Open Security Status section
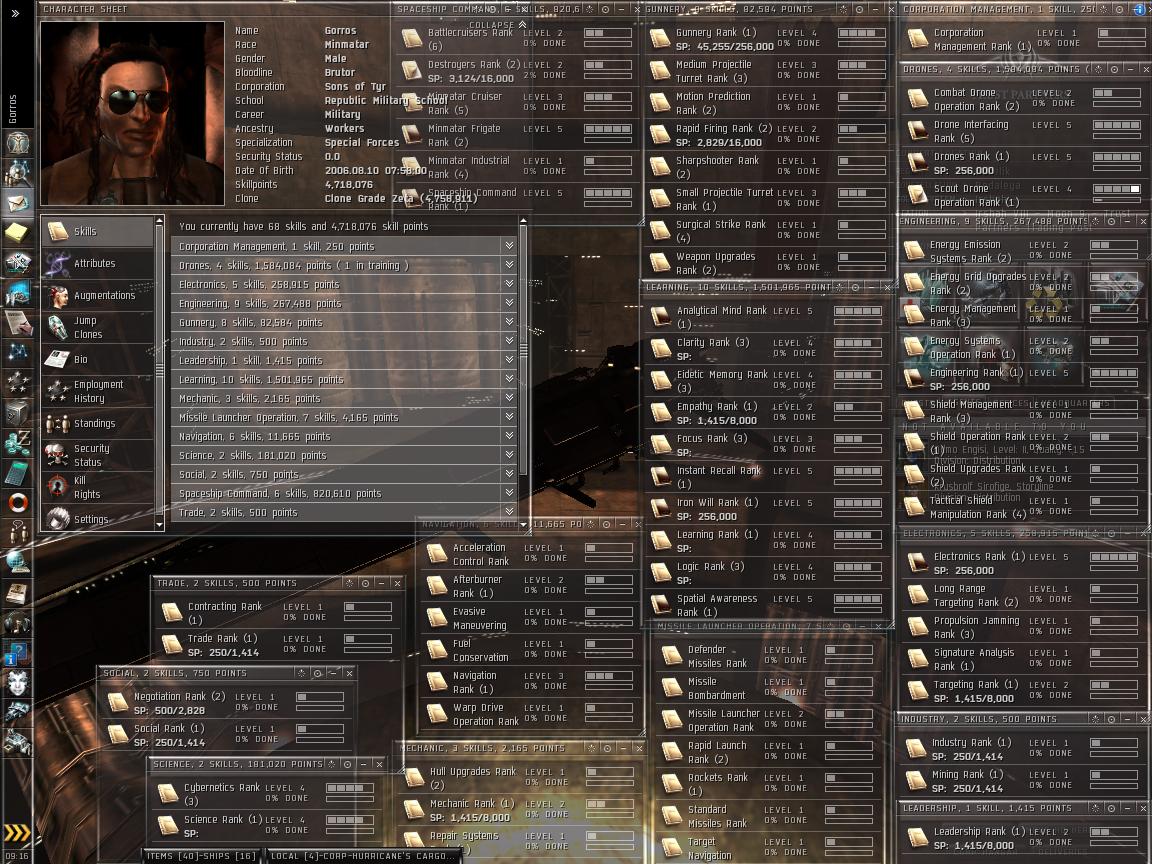Screen dimensions: 1152x864 click(x=98, y=455)
